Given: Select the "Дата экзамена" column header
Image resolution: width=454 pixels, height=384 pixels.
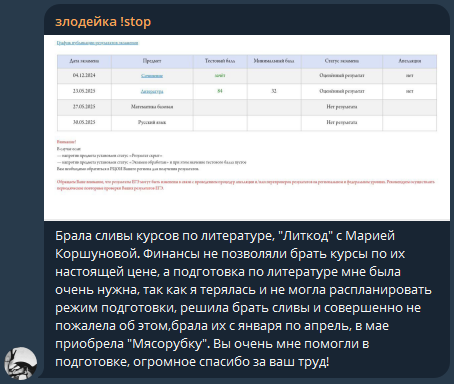Looking at the screenshot, I should pyautogui.click(x=84, y=61).
